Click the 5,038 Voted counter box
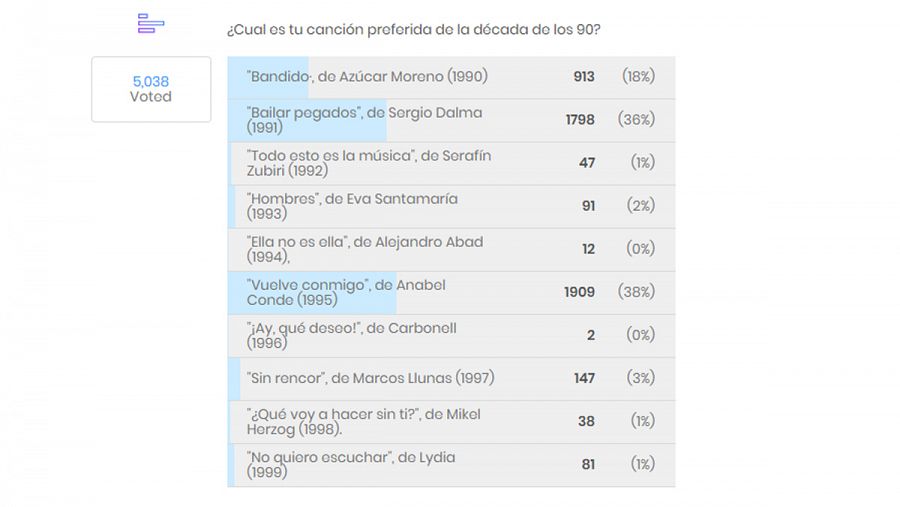 (151, 89)
